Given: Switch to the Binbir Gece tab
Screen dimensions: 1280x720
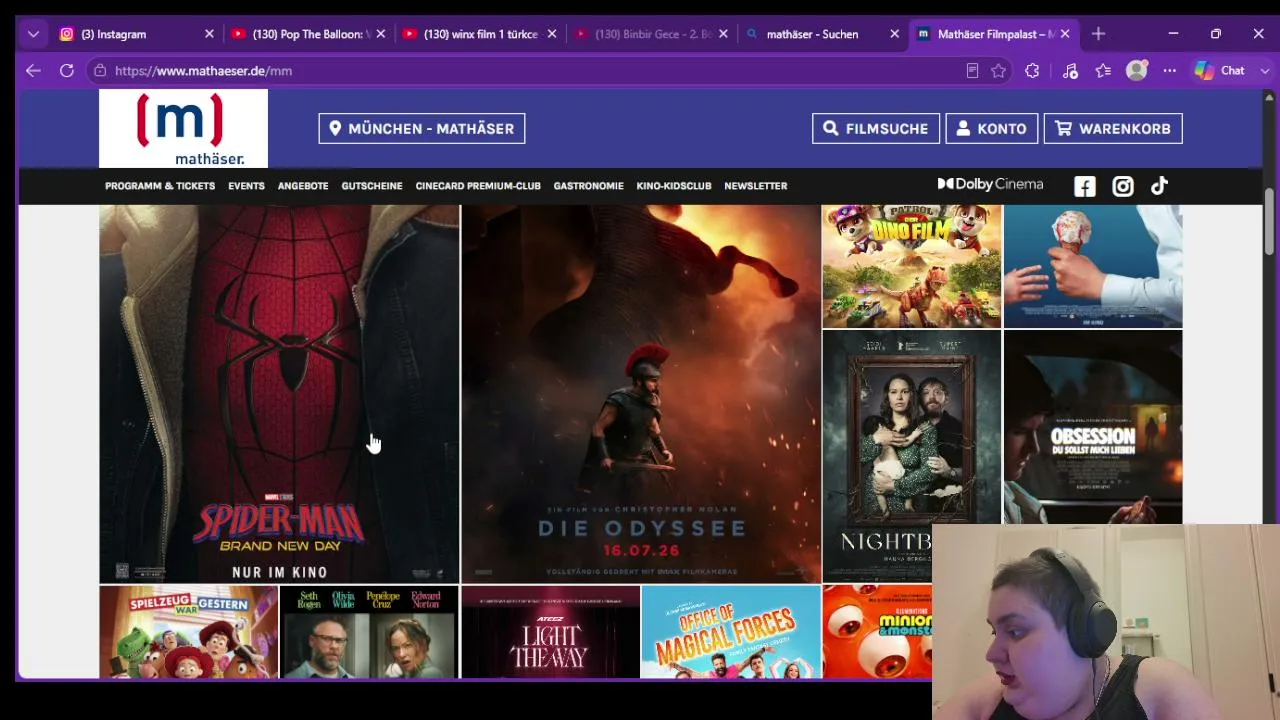Looking at the screenshot, I should click(x=652, y=34).
